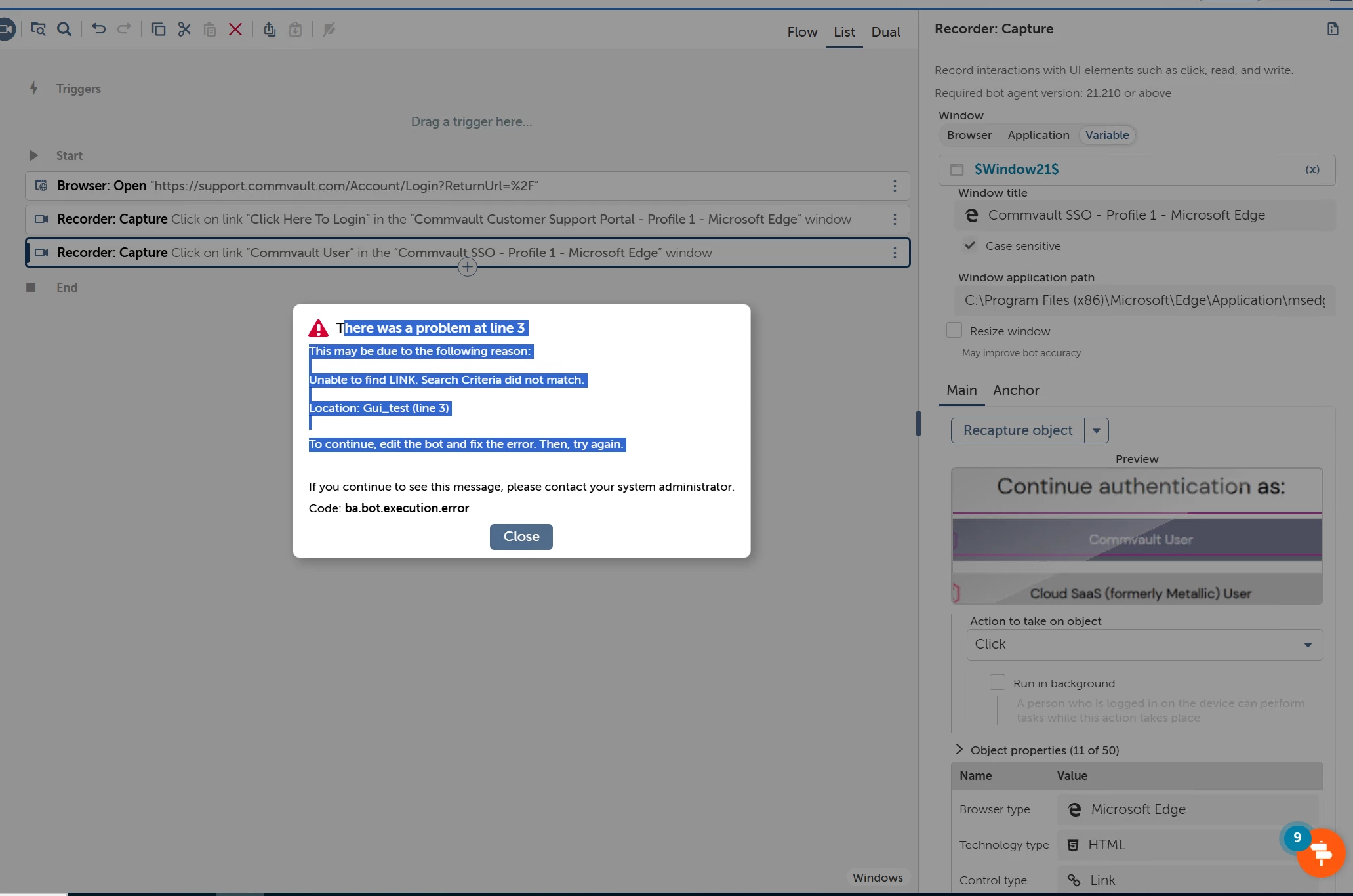Click the Triggers lightning bolt icon
The image size is (1353, 896).
(33, 89)
